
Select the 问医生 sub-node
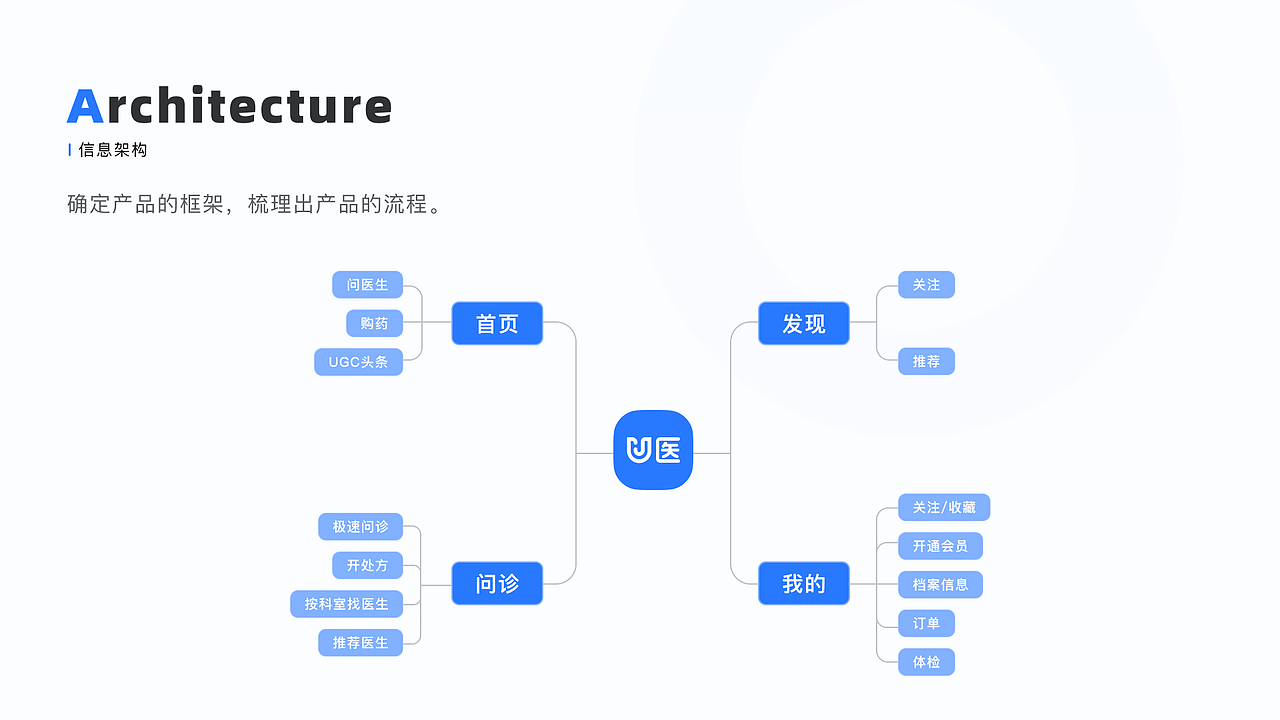(368, 285)
